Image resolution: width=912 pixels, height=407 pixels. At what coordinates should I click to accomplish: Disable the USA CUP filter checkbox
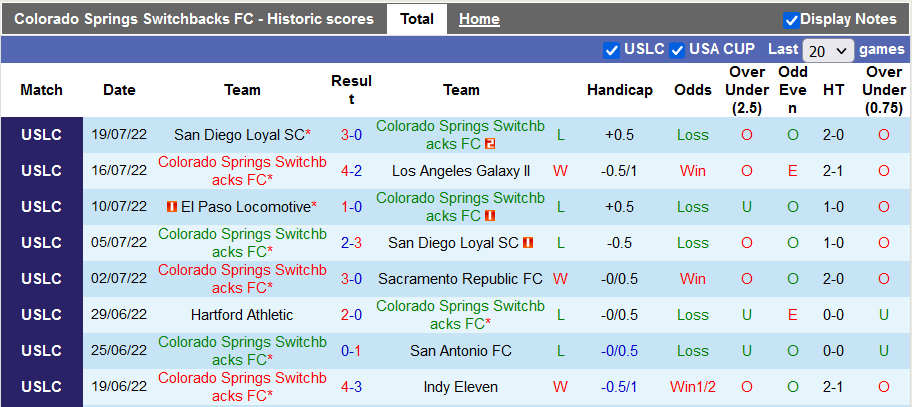677,49
